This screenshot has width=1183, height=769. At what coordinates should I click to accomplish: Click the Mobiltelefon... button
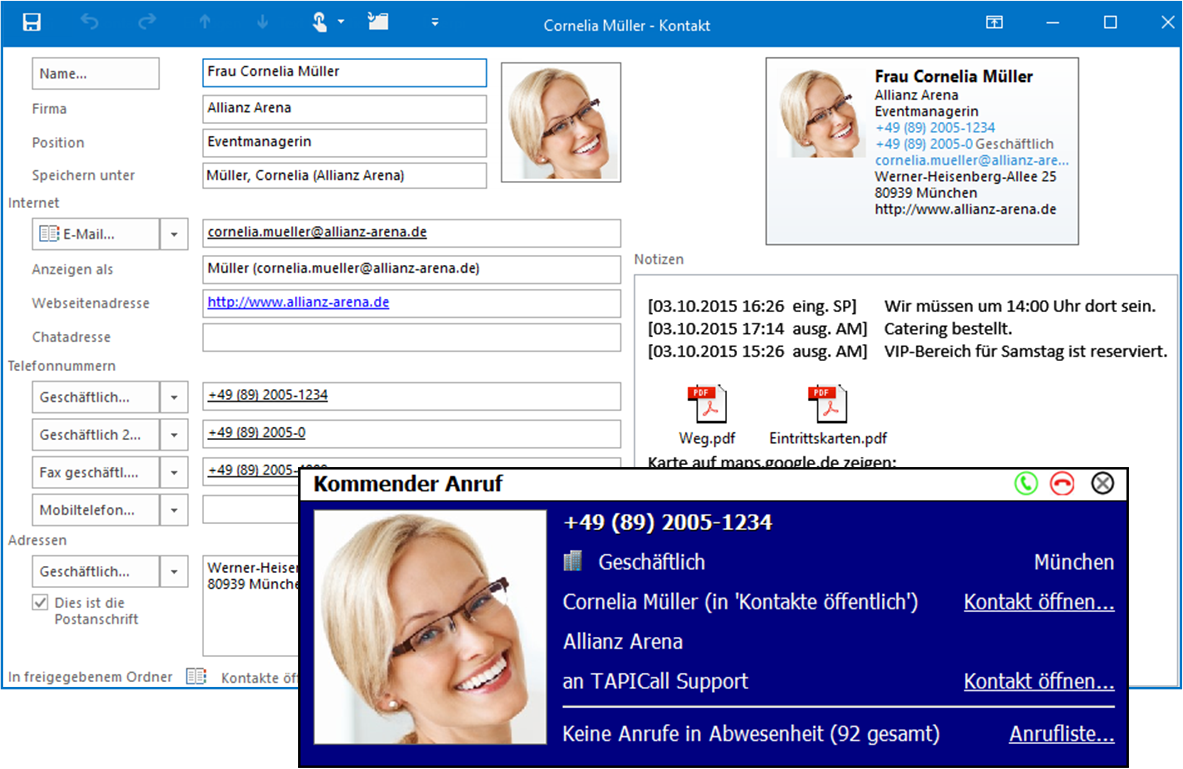click(96, 510)
